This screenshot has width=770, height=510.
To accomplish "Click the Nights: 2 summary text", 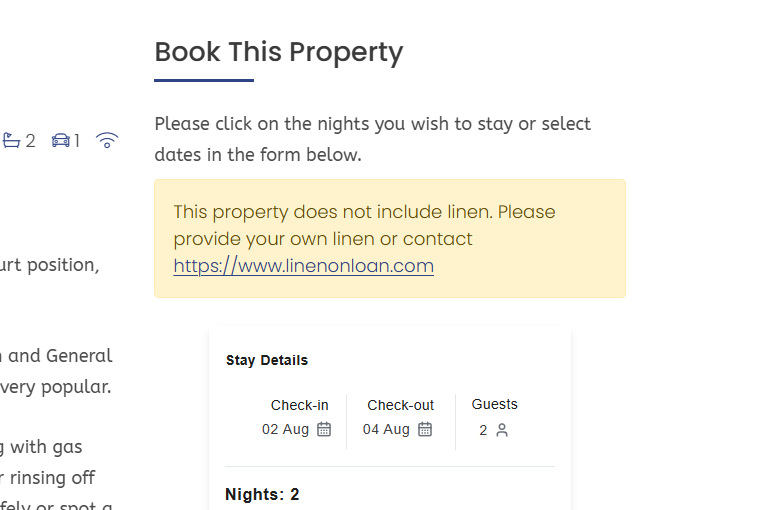I will (262, 494).
